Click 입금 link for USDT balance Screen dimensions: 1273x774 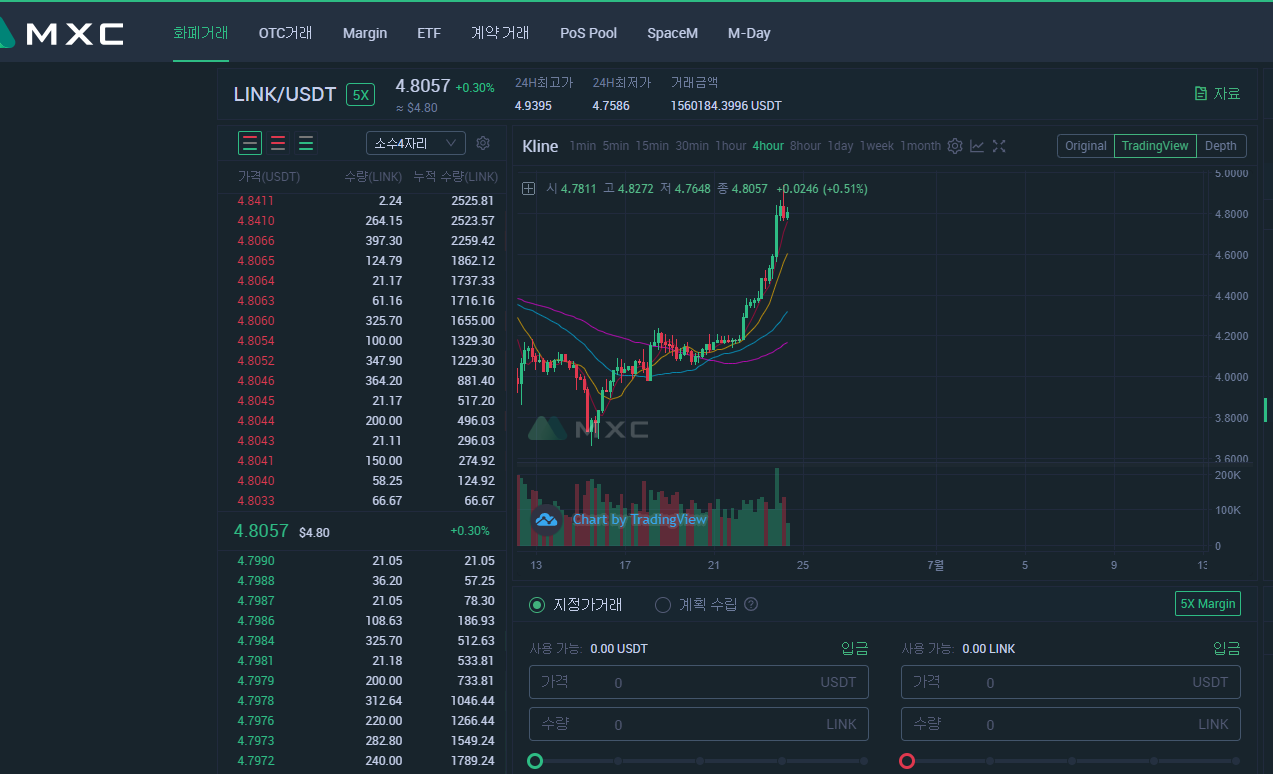click(x=855, y=648)
